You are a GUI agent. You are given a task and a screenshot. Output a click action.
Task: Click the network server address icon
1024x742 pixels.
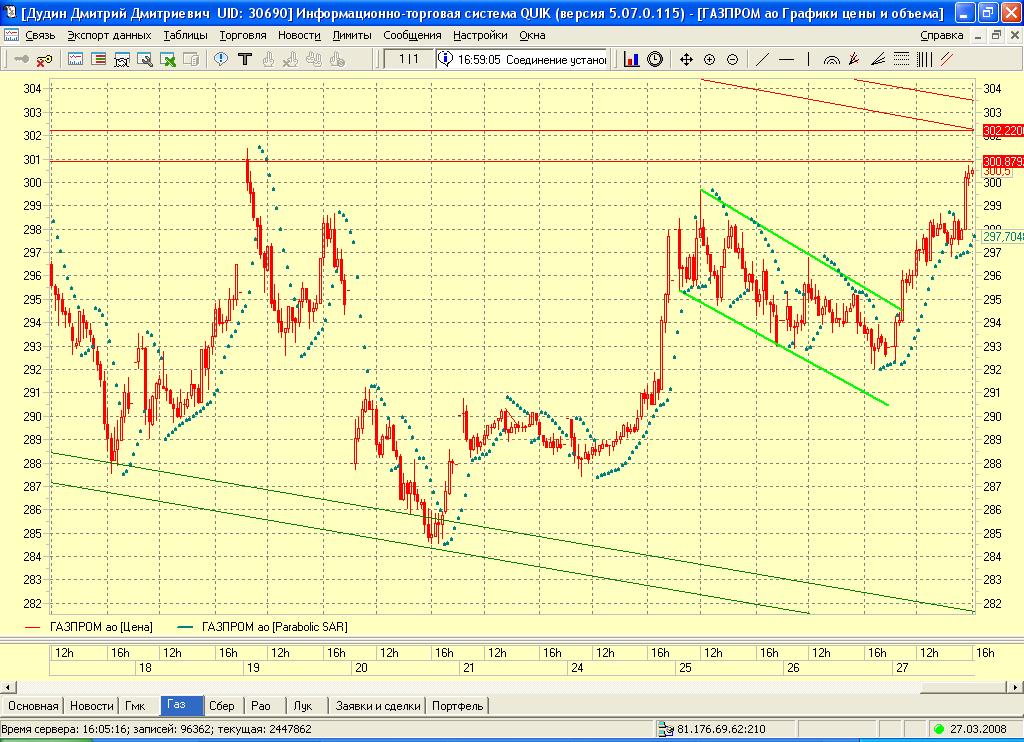point(665,729)
